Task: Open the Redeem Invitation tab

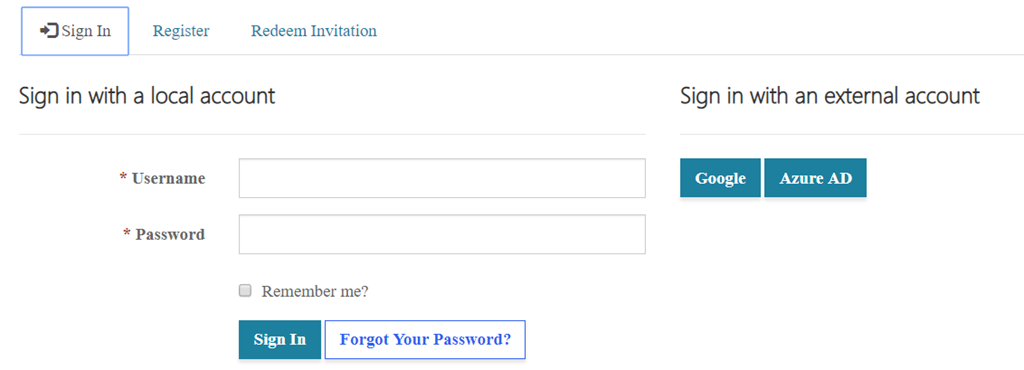Action: tap(313, 31)
